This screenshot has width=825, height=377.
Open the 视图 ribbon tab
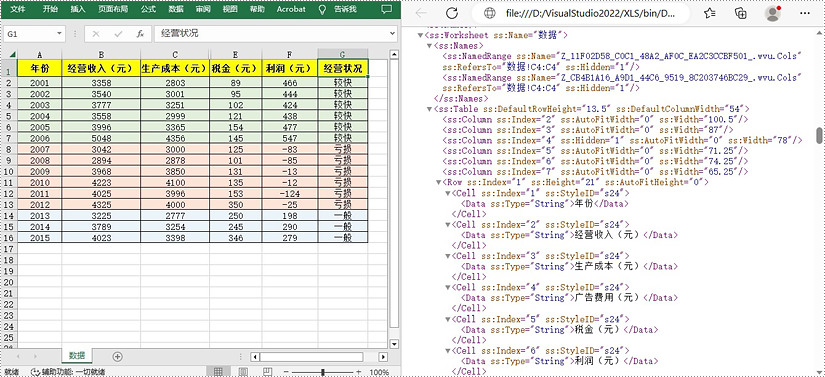coord(230,9)
